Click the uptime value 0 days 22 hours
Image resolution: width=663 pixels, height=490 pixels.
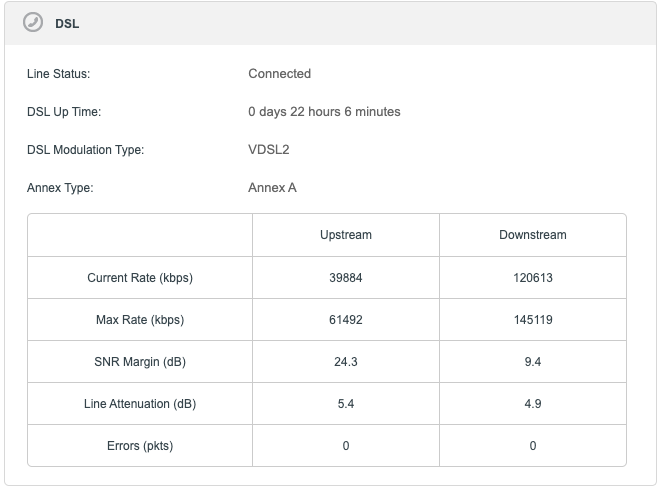(x=324, y=112)
